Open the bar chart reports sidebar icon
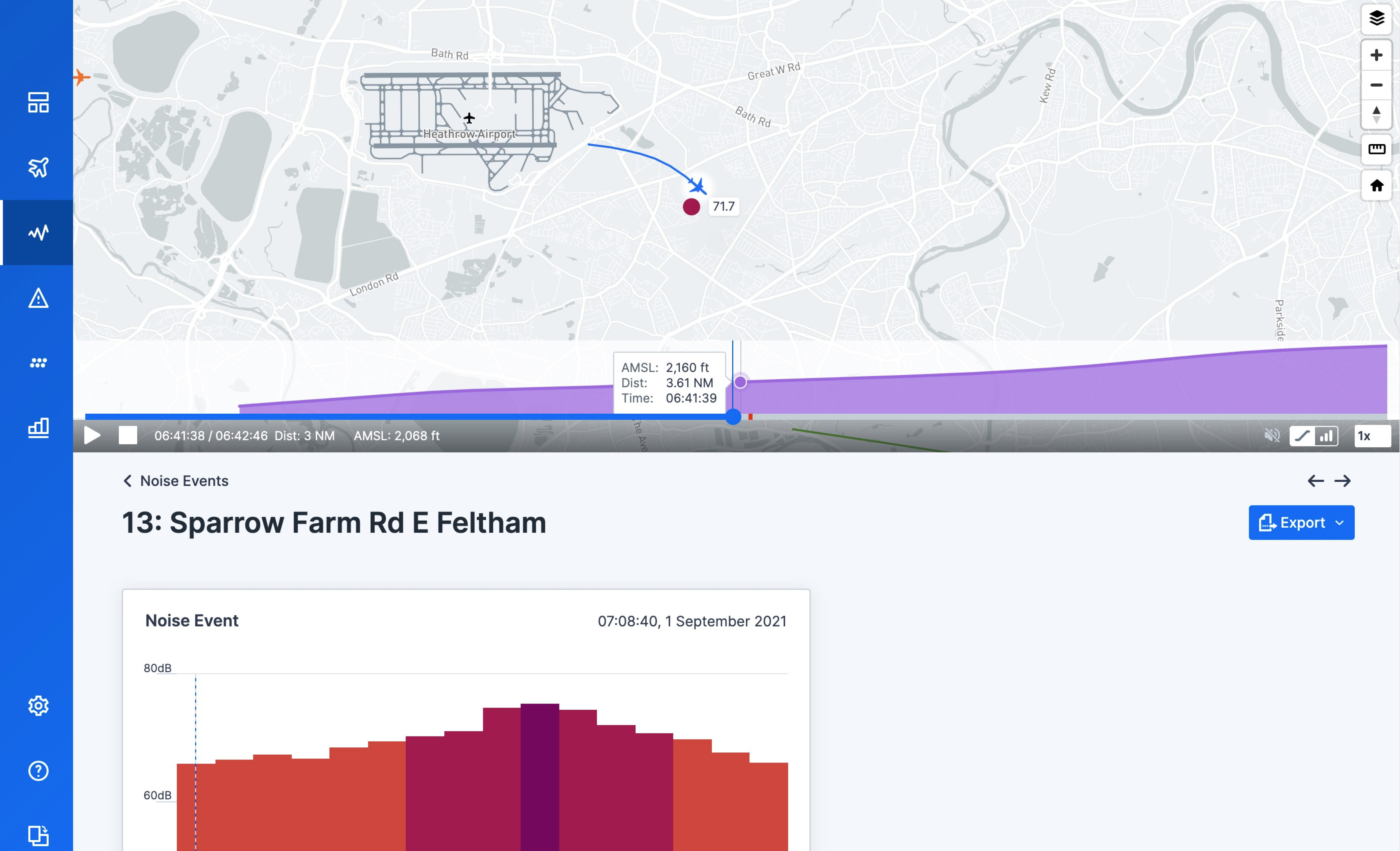 coord(38,428)
